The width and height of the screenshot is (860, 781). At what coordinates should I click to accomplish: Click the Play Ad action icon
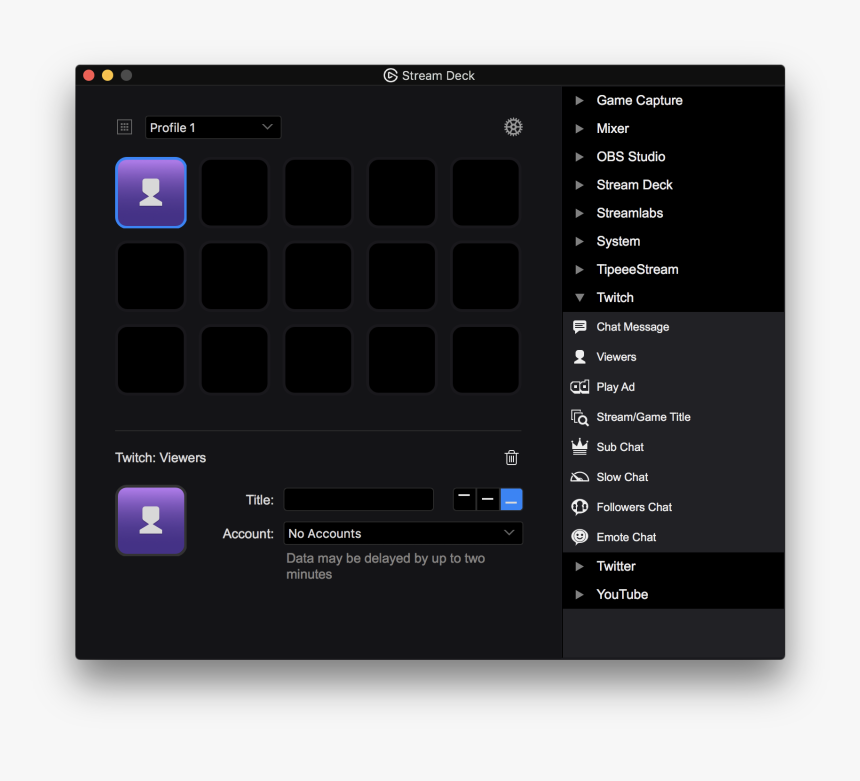point(580,387)
